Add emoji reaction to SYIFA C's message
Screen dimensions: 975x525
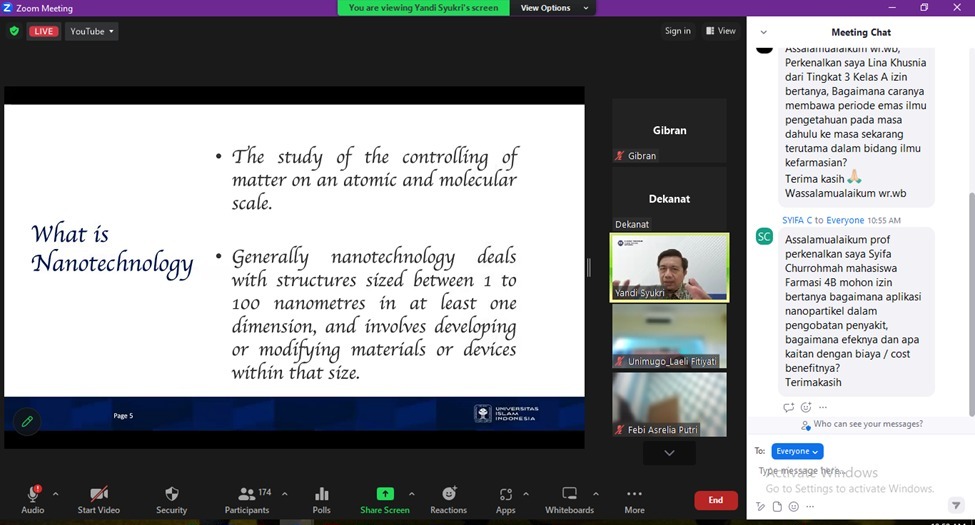(x=806, y=407)
